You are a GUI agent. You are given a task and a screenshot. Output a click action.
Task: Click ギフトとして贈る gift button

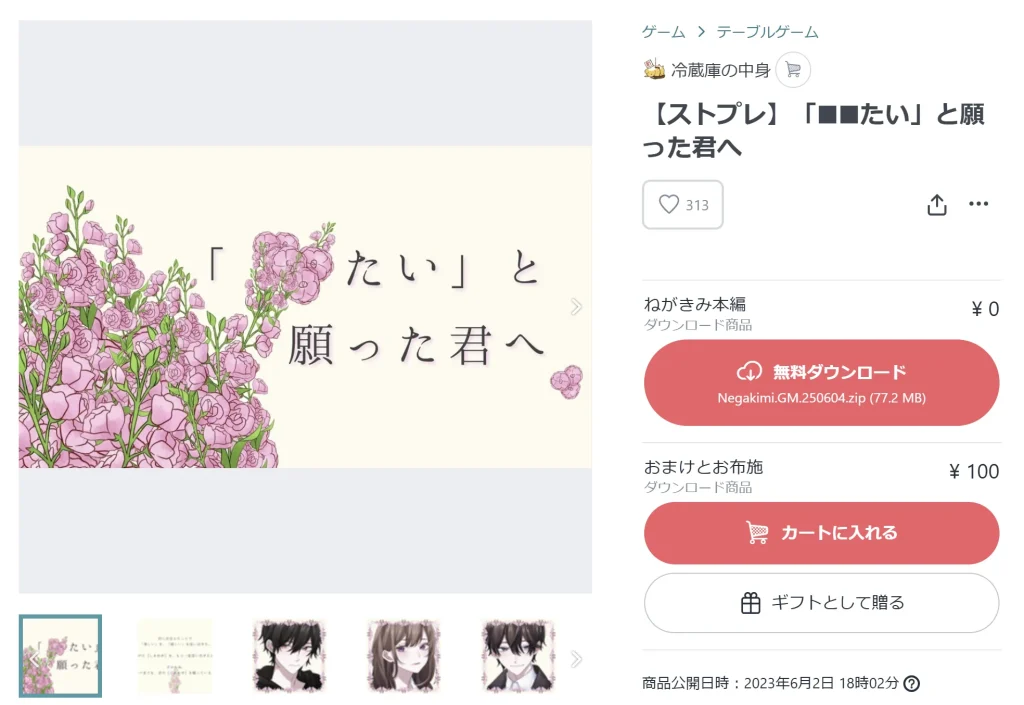(822, 603)
